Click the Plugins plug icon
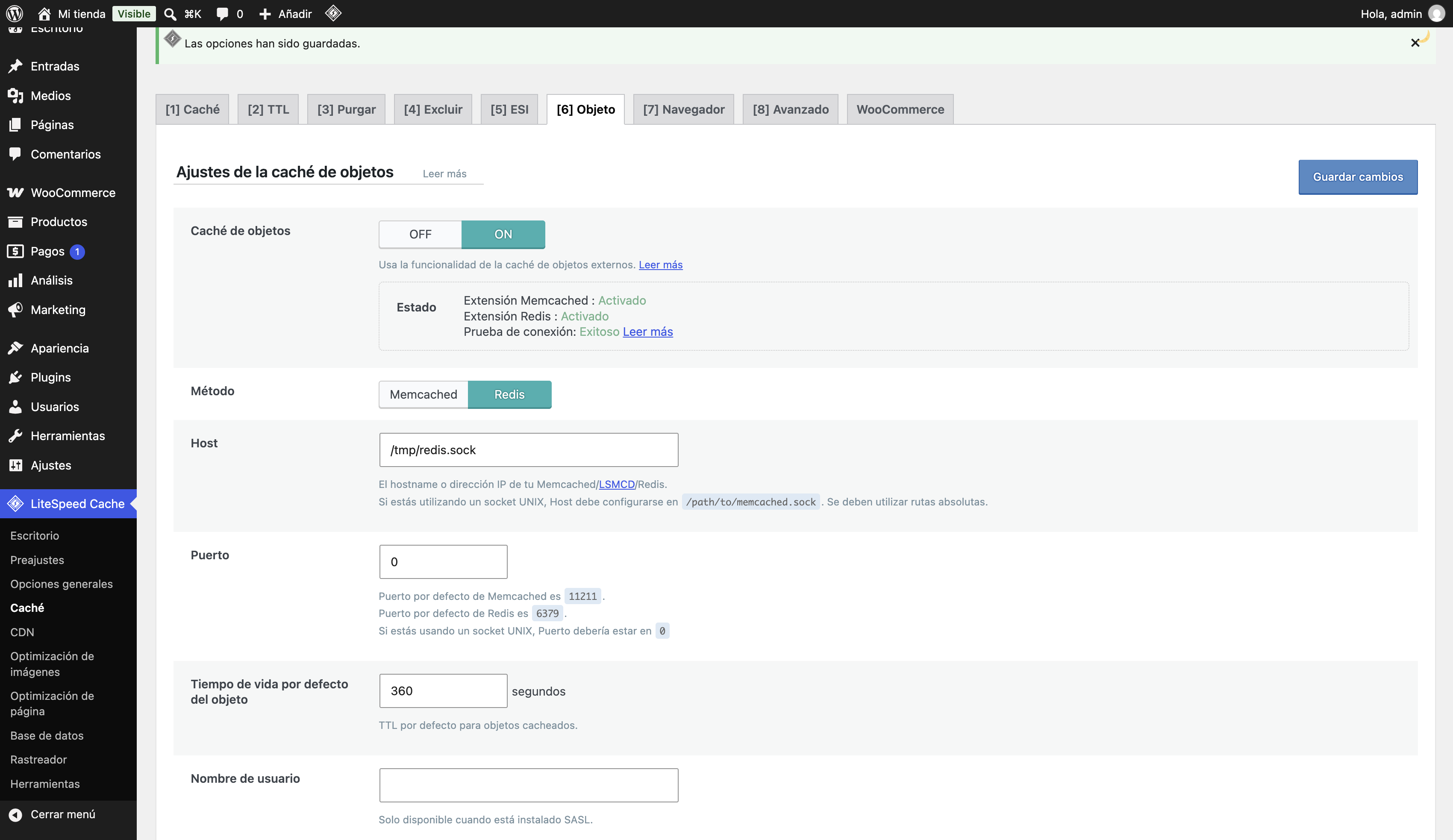 [15, 377]
